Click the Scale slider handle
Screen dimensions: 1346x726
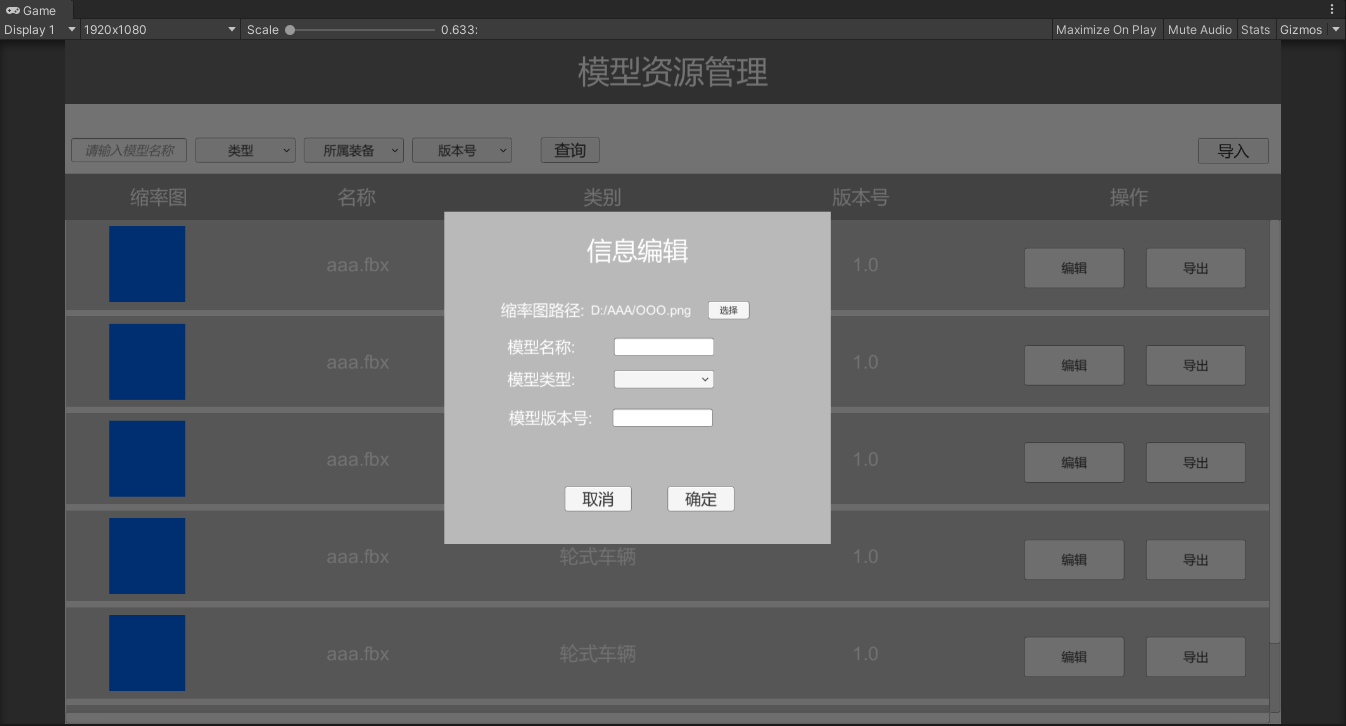click(x=290, y=30)
